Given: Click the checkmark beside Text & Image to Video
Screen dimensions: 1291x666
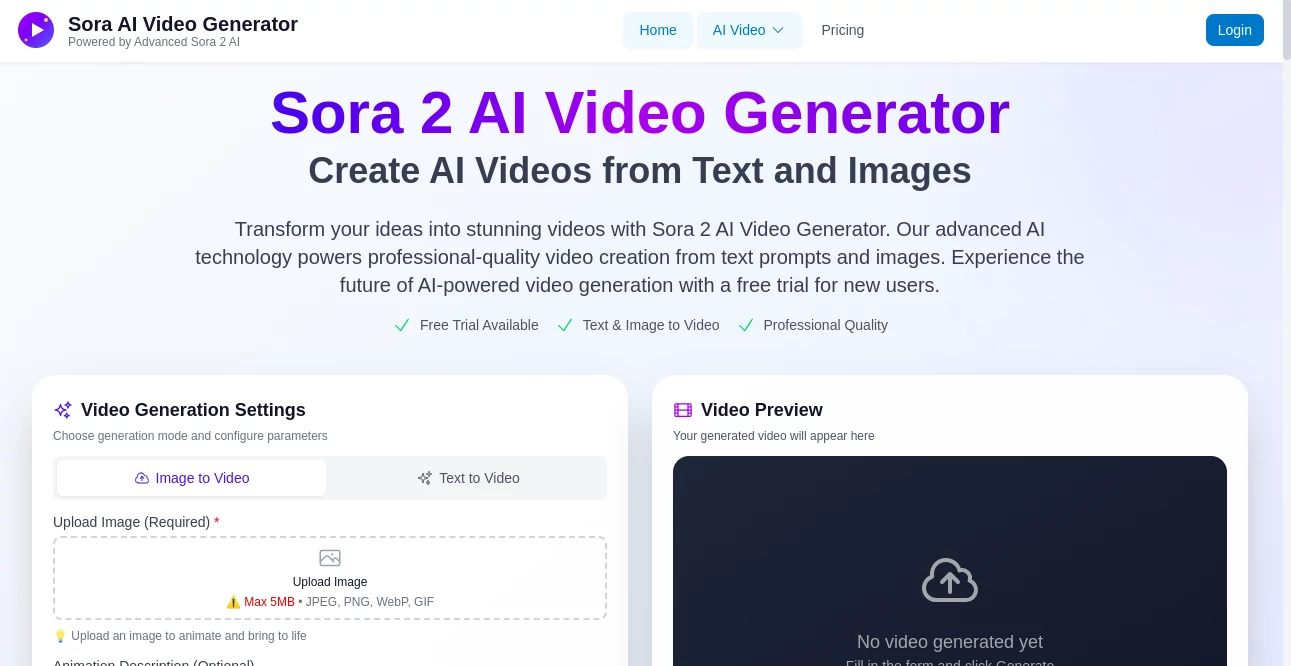Looking at the screenshot, I should [x=565, y=325].
